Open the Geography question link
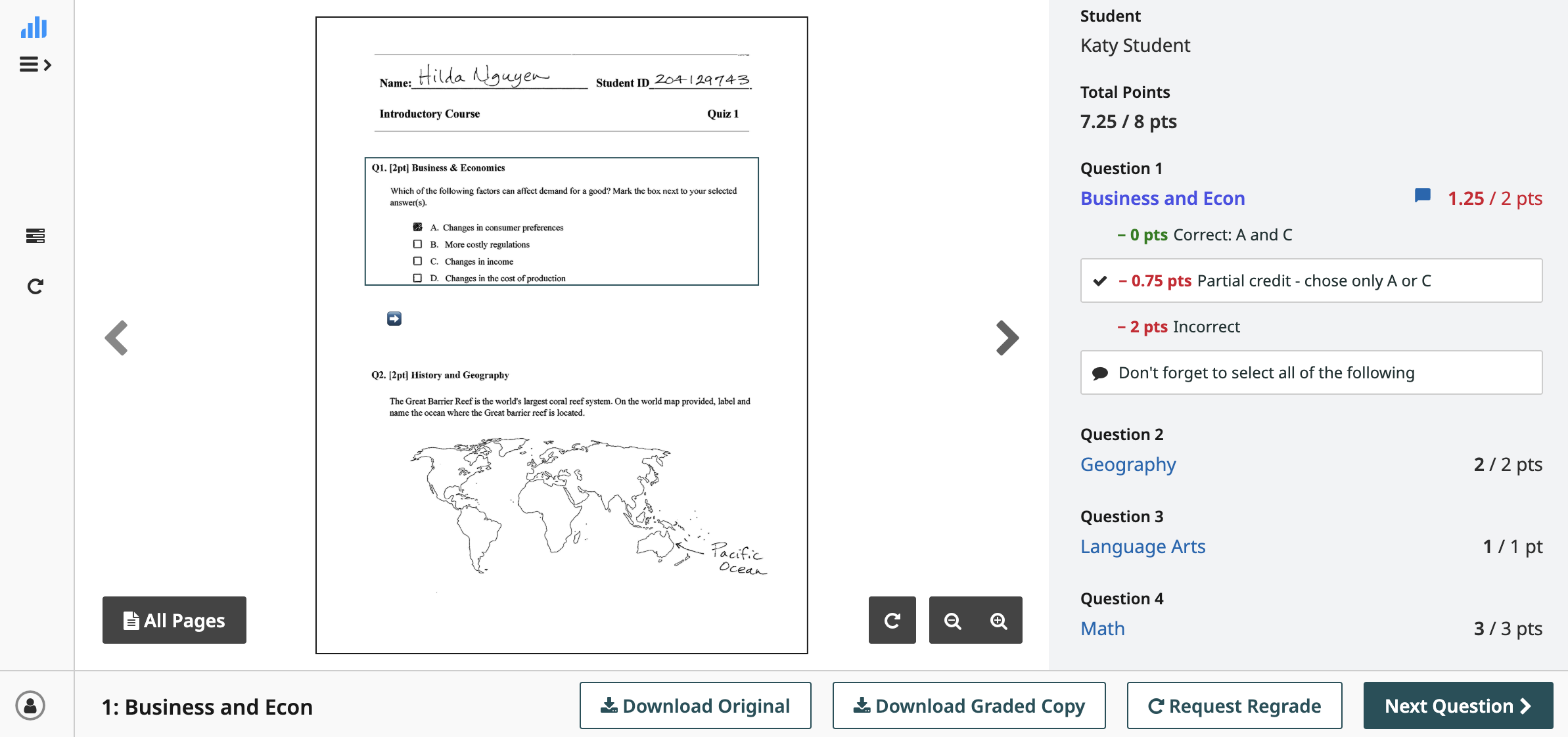The image size is (1568, 737). coord(1128,464)
